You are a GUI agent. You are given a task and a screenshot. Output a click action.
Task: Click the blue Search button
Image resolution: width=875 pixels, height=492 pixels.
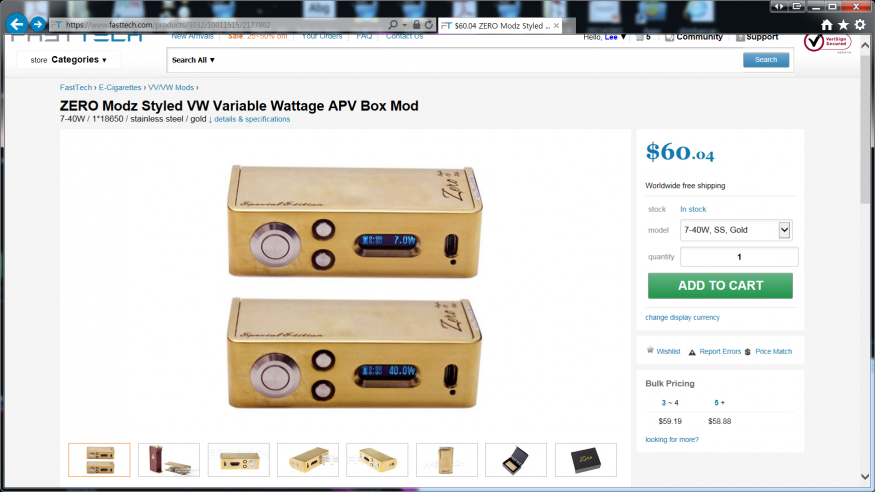766,60
